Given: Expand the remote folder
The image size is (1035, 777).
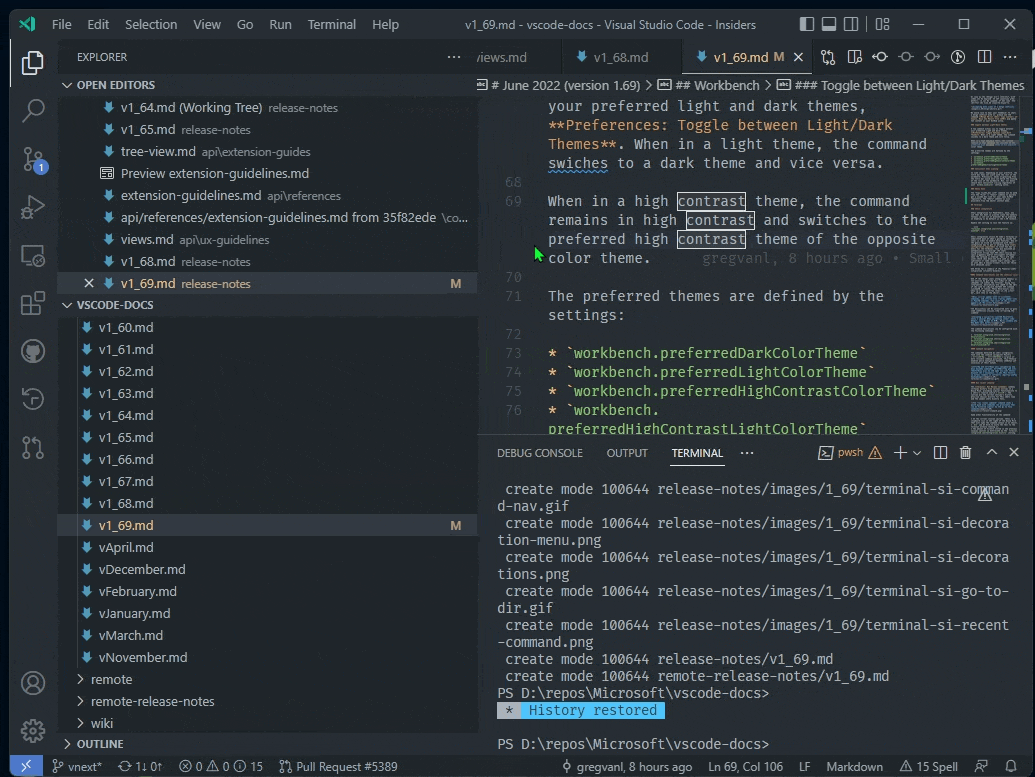Looking at the screenshot, I should 267,679.
